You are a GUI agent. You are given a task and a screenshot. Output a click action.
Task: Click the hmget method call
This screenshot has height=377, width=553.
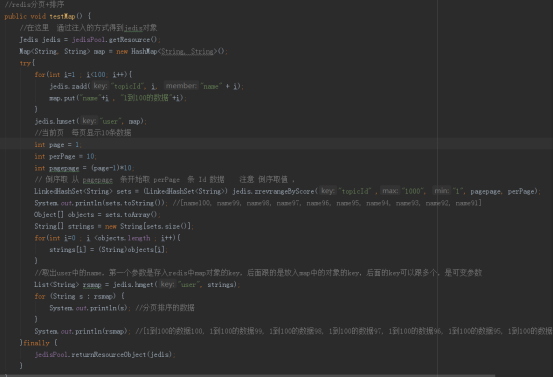[x=144, y=285]
